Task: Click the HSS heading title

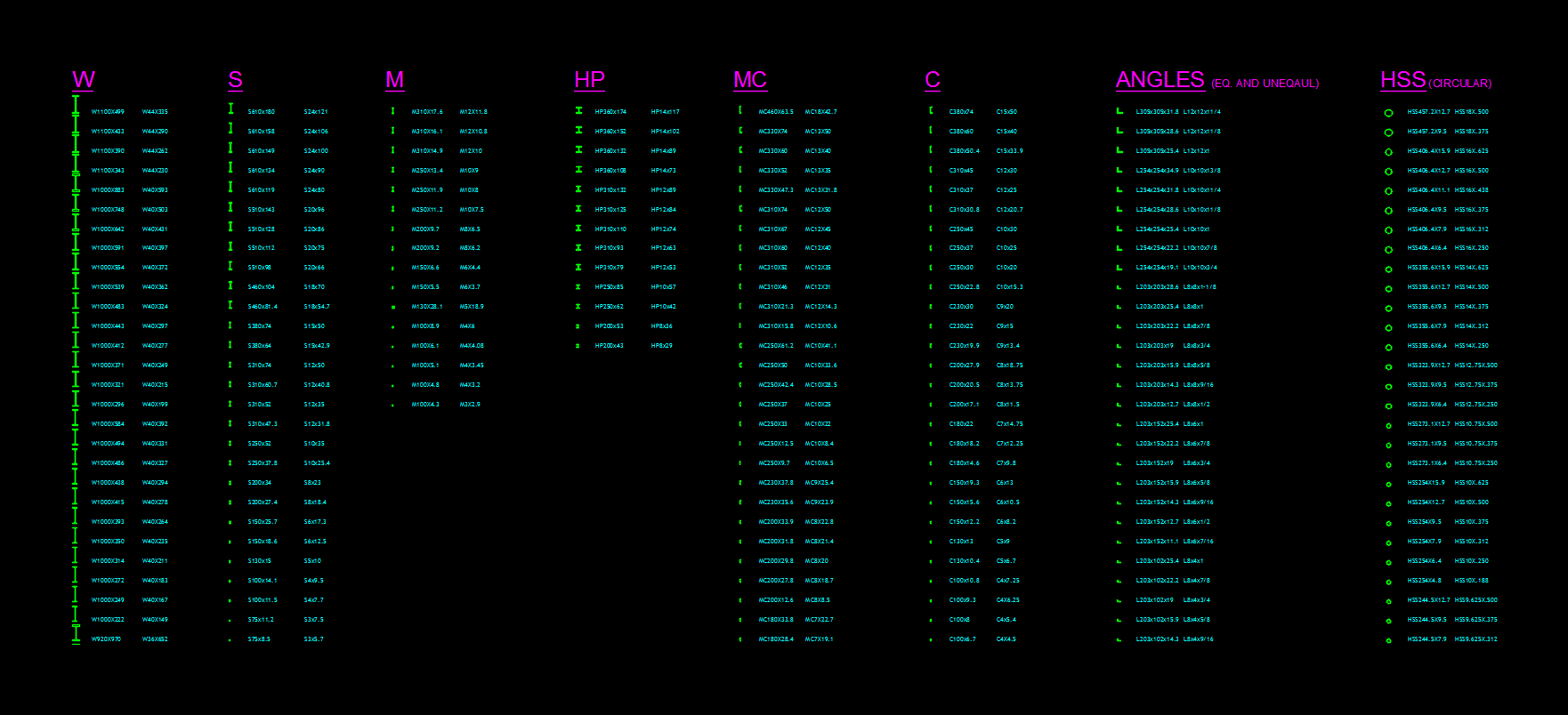Action: tap(1402, 80)
